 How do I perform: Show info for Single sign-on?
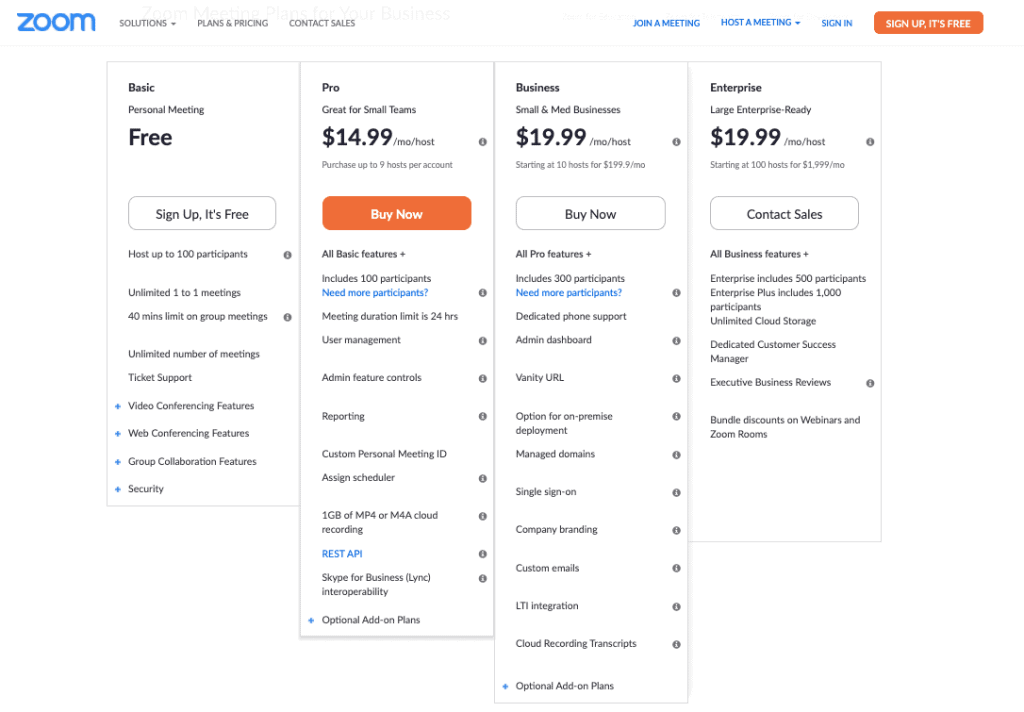click(x=677, y=493)
